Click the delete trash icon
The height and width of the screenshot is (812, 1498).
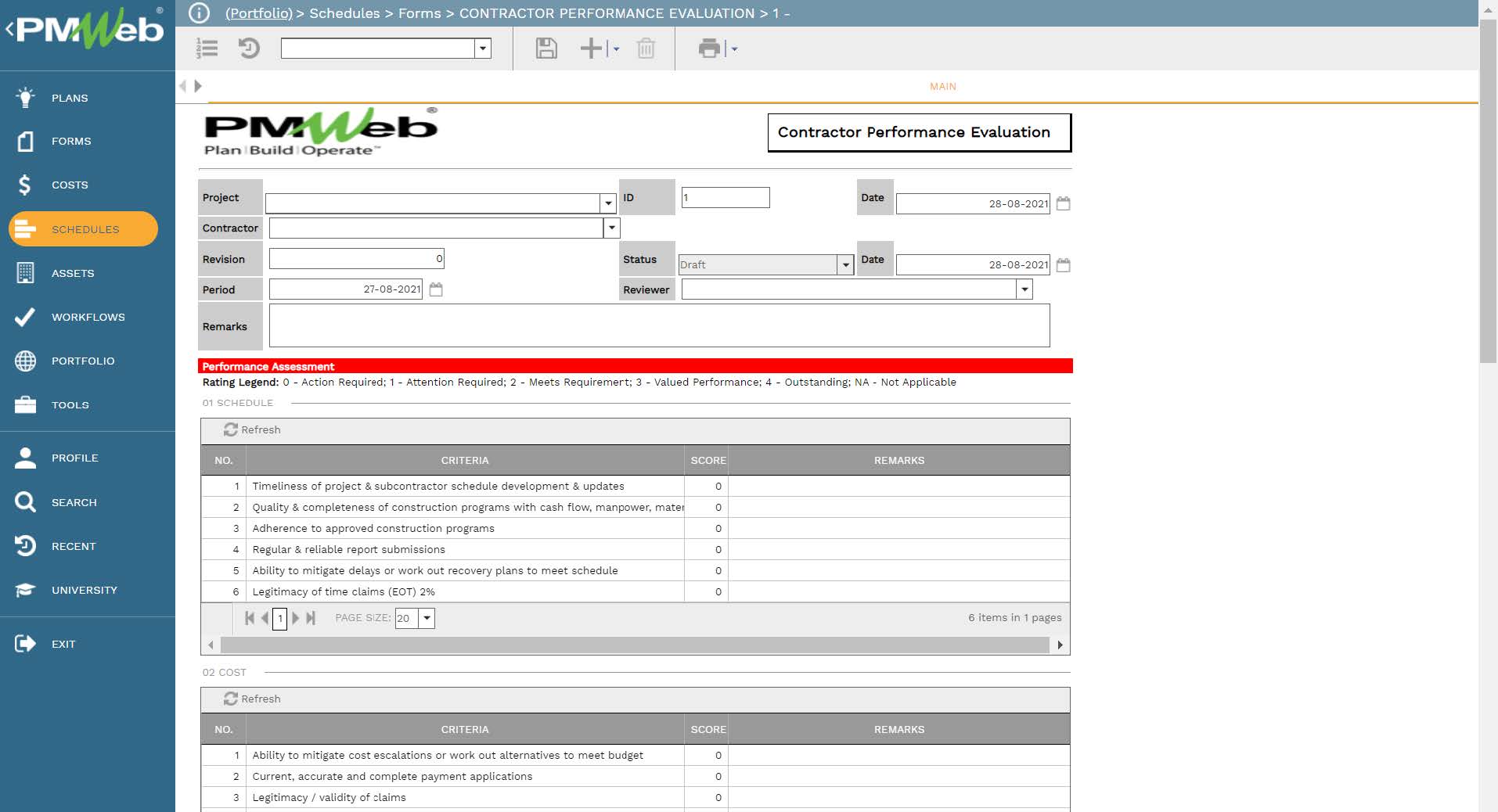click(x=646, y=49)
